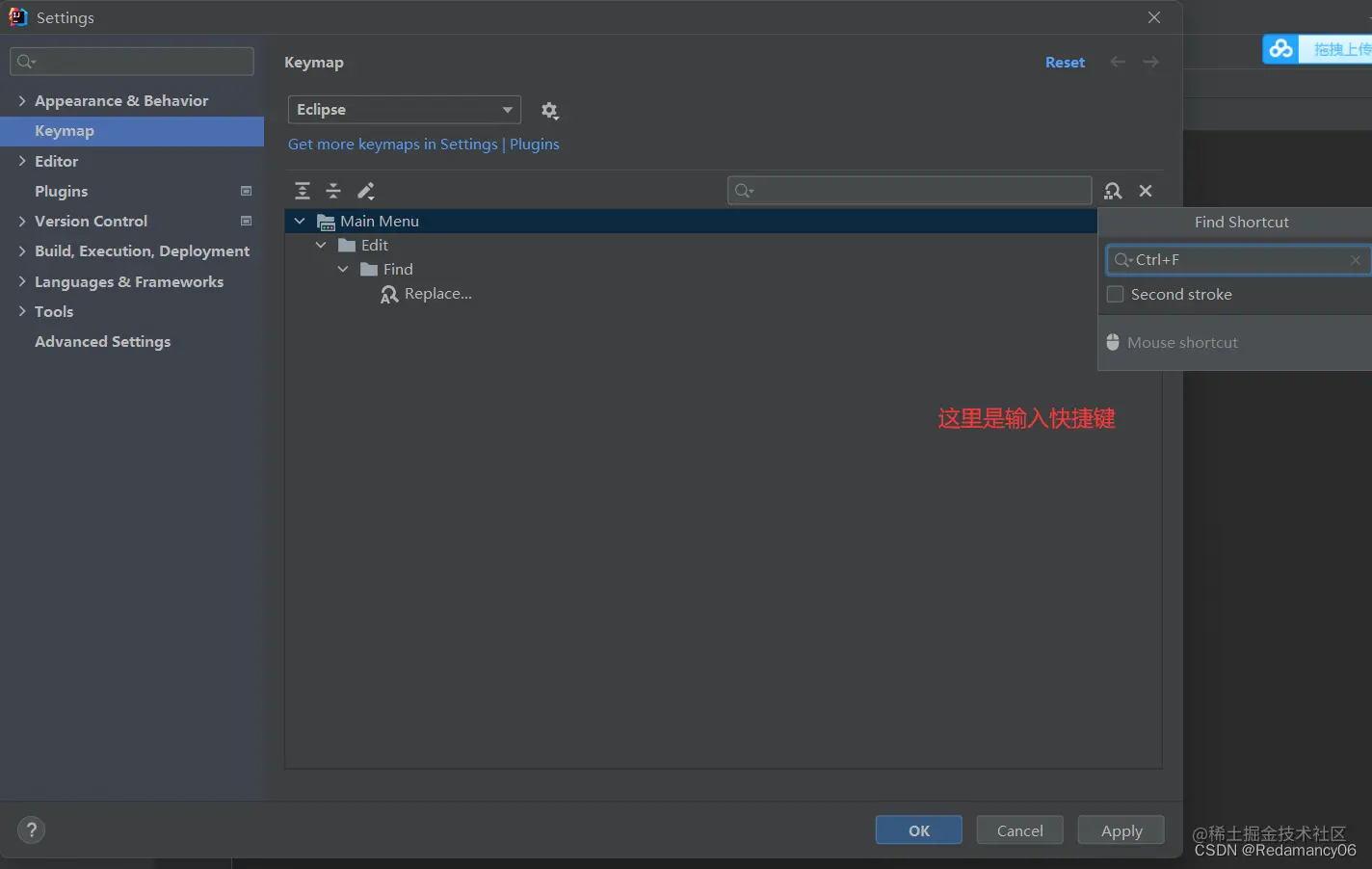
Task: Expand Build, Execution, Deployment section chevron
Action: 22,250
